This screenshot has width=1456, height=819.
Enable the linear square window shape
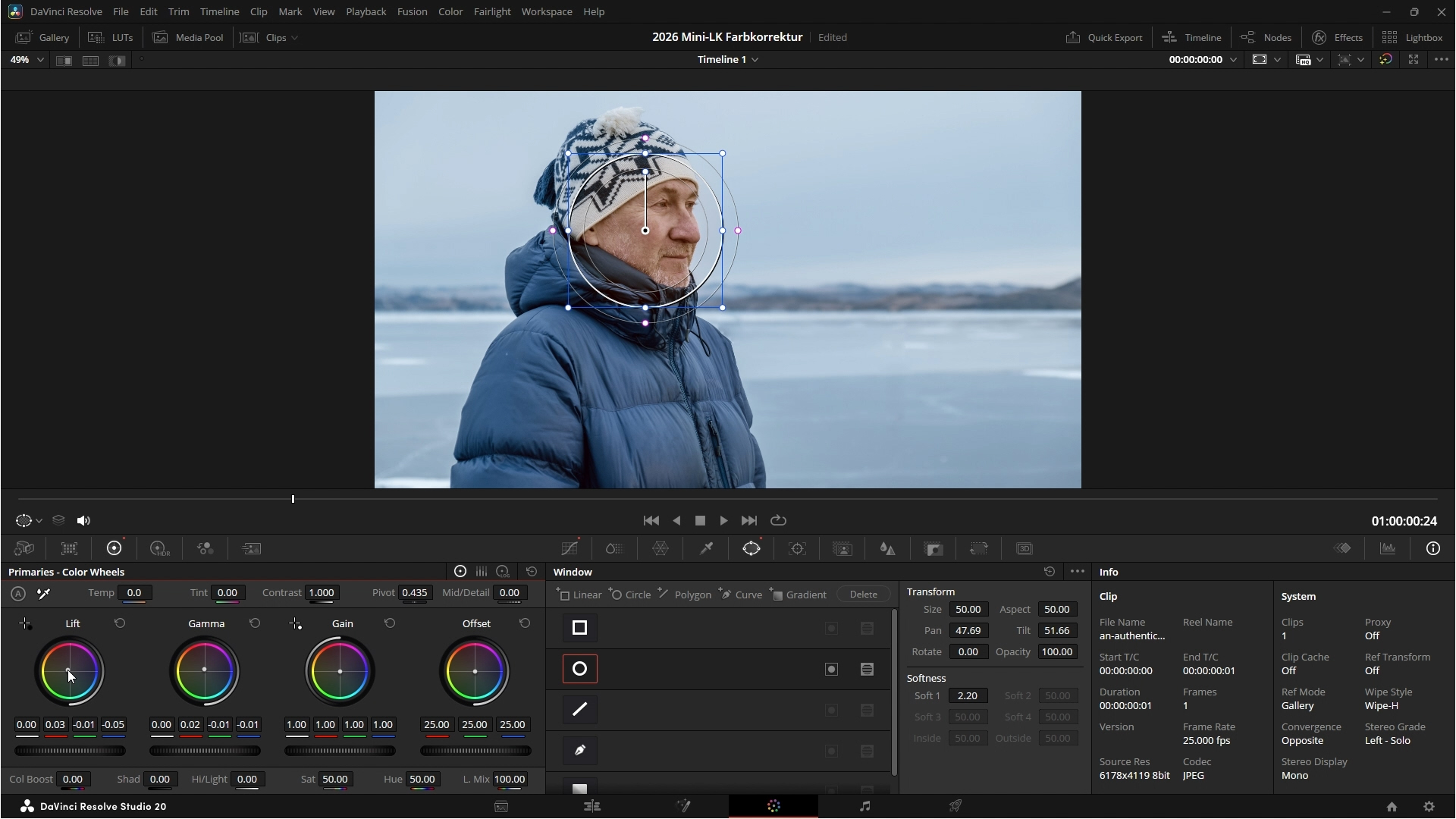coord(579,628)
